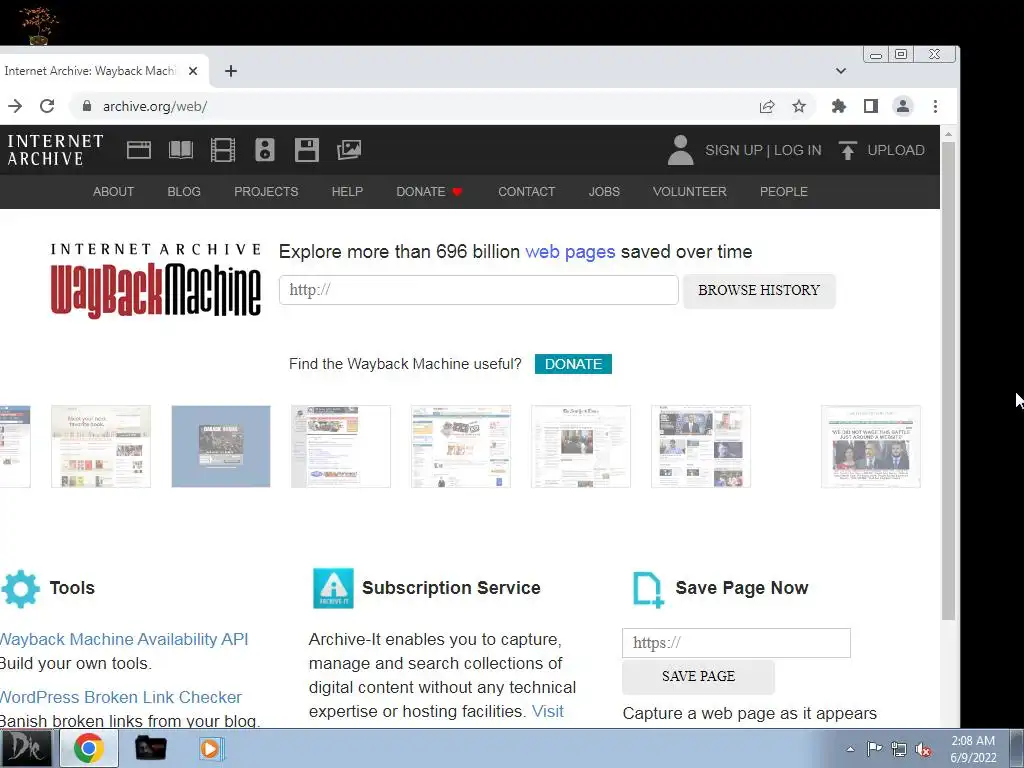Open Chrome from the taskbar
1024x768 pixels.
89,748
